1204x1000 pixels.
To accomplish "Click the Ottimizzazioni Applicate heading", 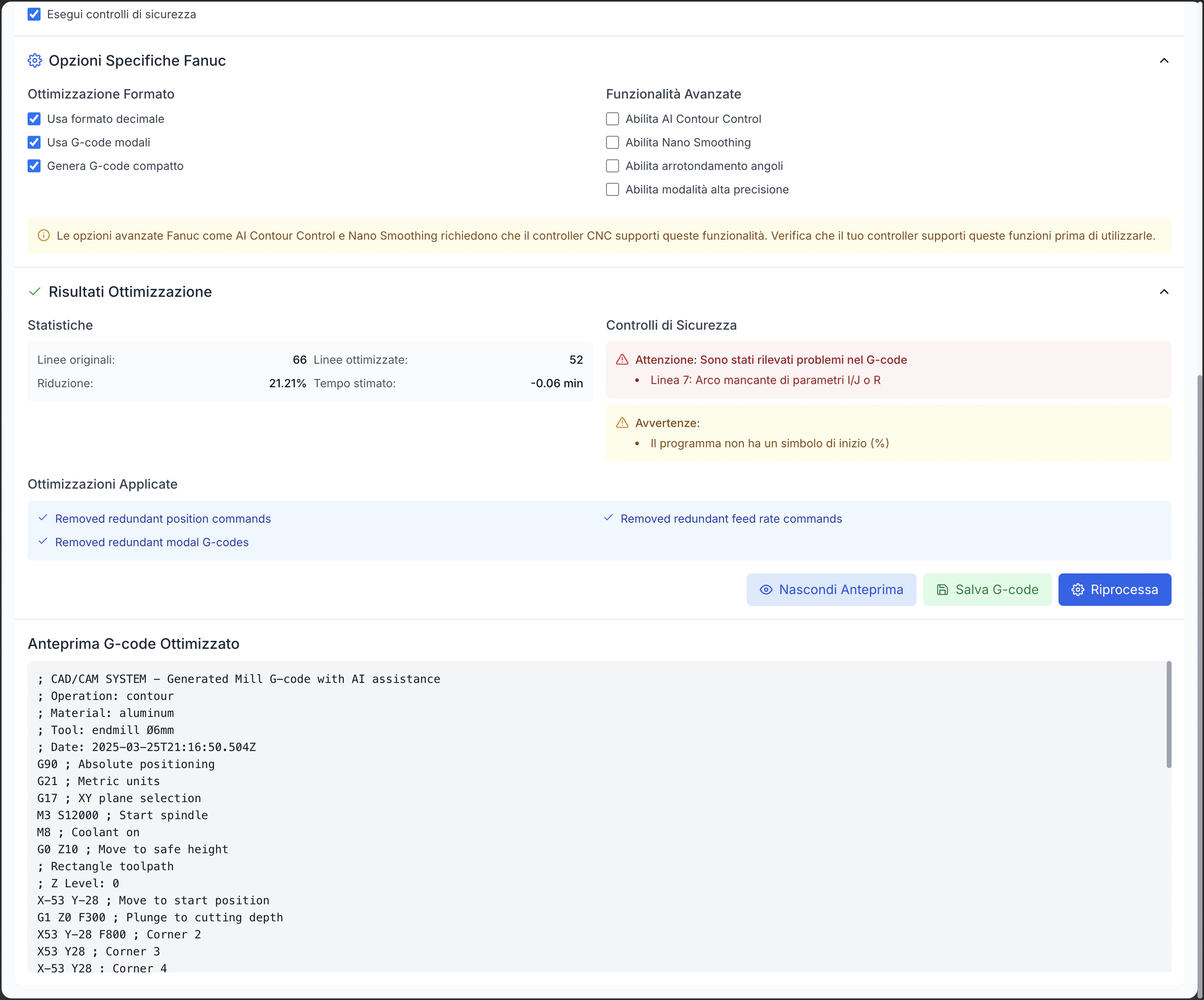I will click(x=103, y=485).
